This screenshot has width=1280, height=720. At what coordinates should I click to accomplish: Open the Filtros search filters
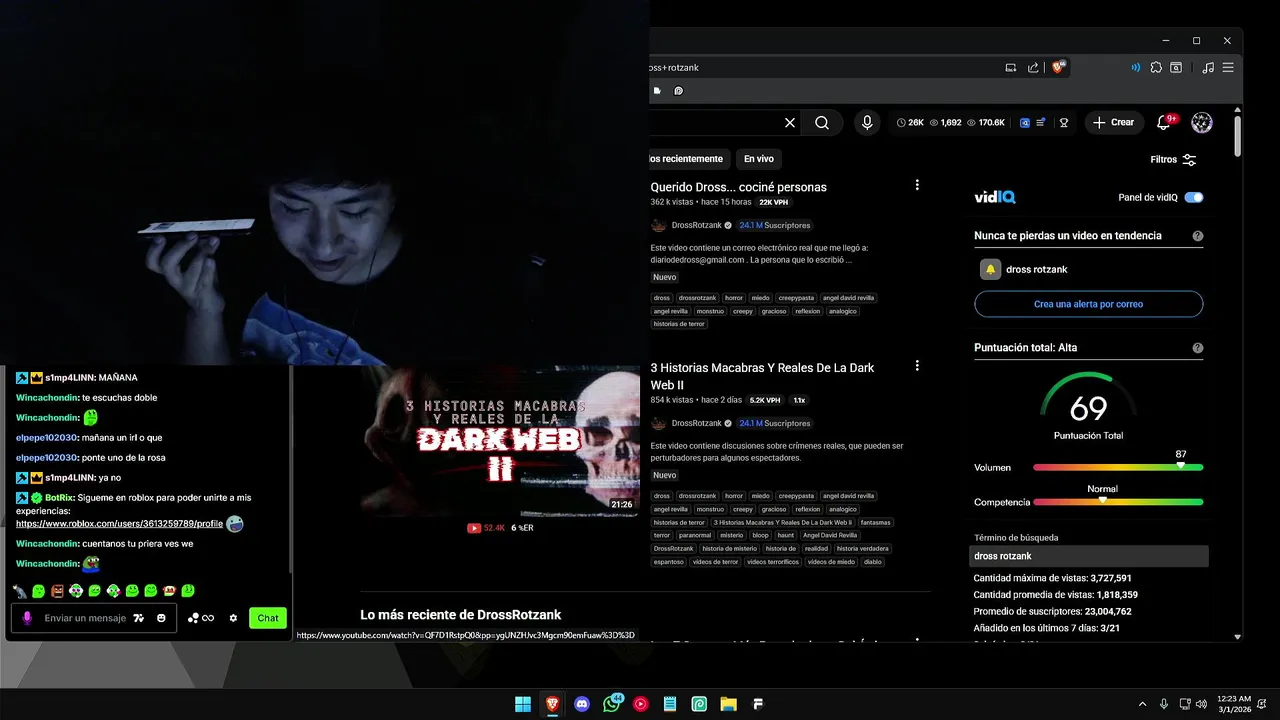[x=1173, y=160]
